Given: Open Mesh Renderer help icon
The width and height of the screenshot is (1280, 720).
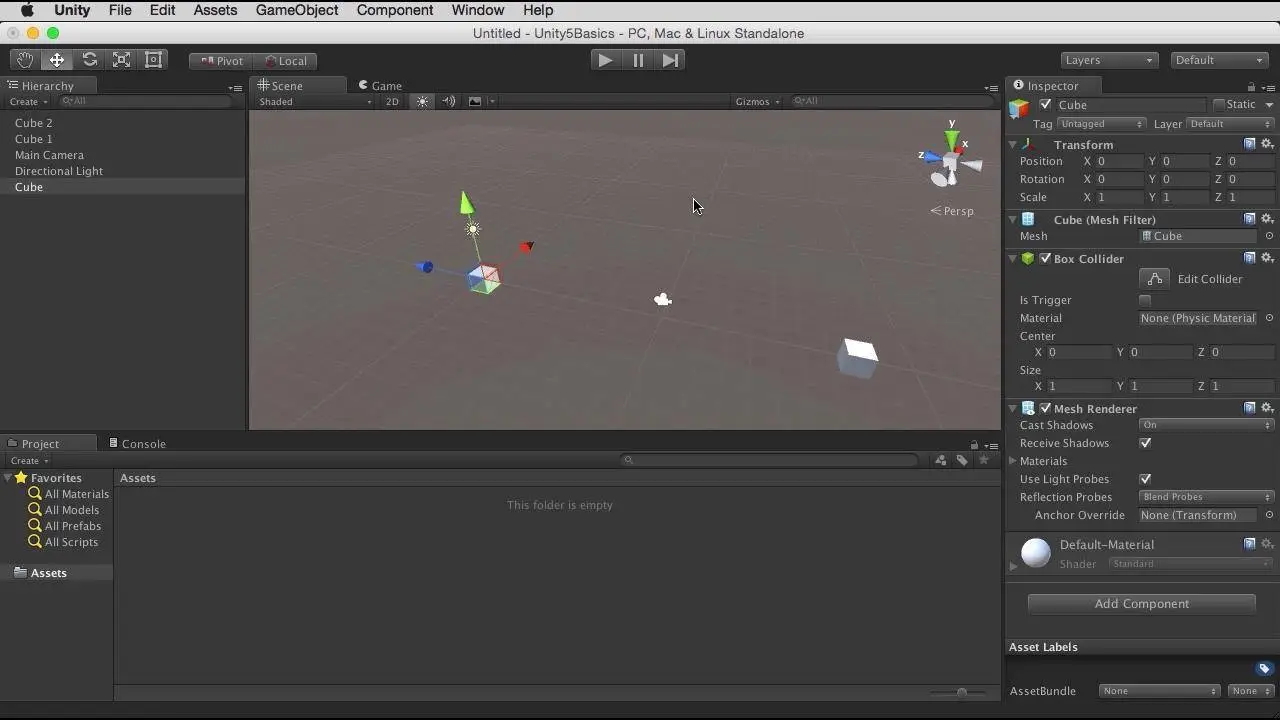Looking at the screenshot, I should coord(1250,408).
